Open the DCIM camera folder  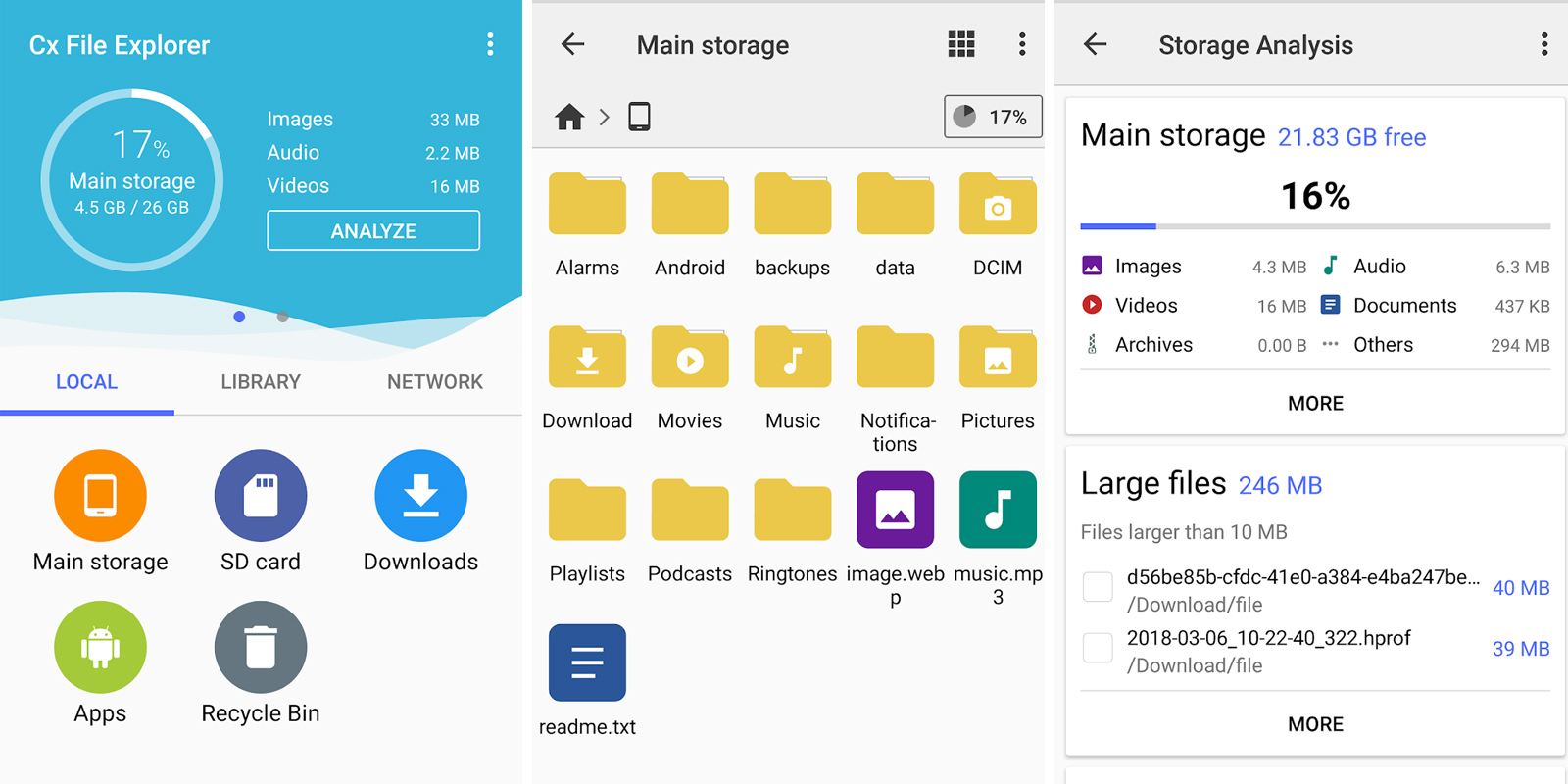click(x=998, y=205)
